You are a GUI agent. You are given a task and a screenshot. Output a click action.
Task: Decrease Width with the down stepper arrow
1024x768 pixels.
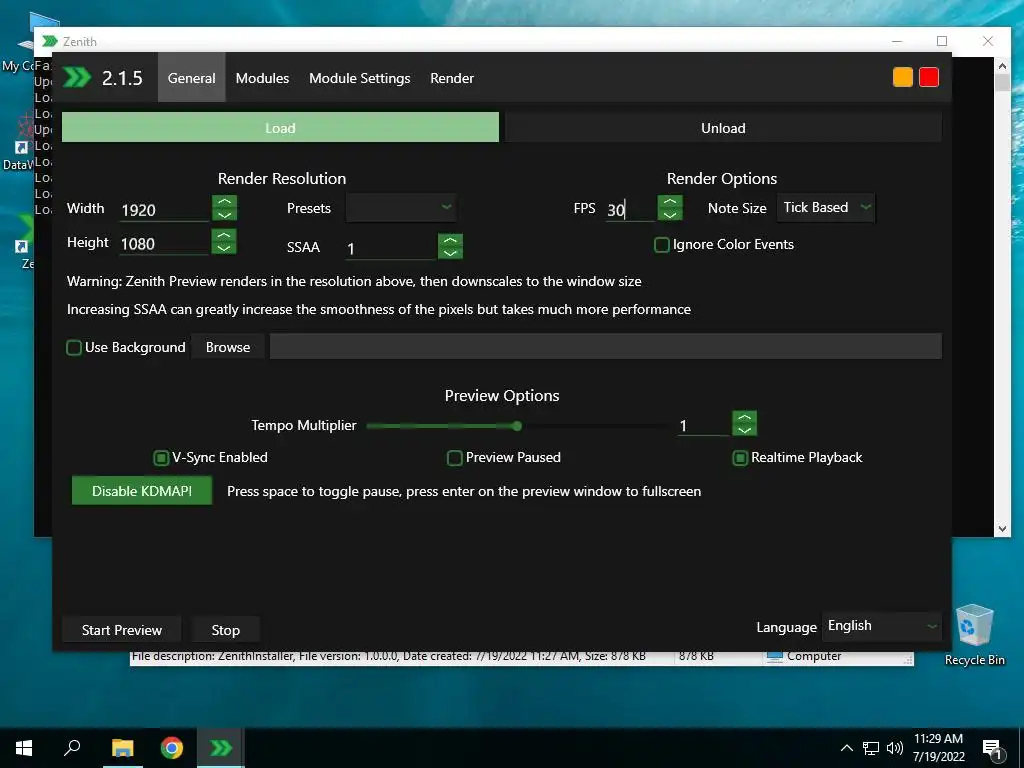(x=224, y=215)
